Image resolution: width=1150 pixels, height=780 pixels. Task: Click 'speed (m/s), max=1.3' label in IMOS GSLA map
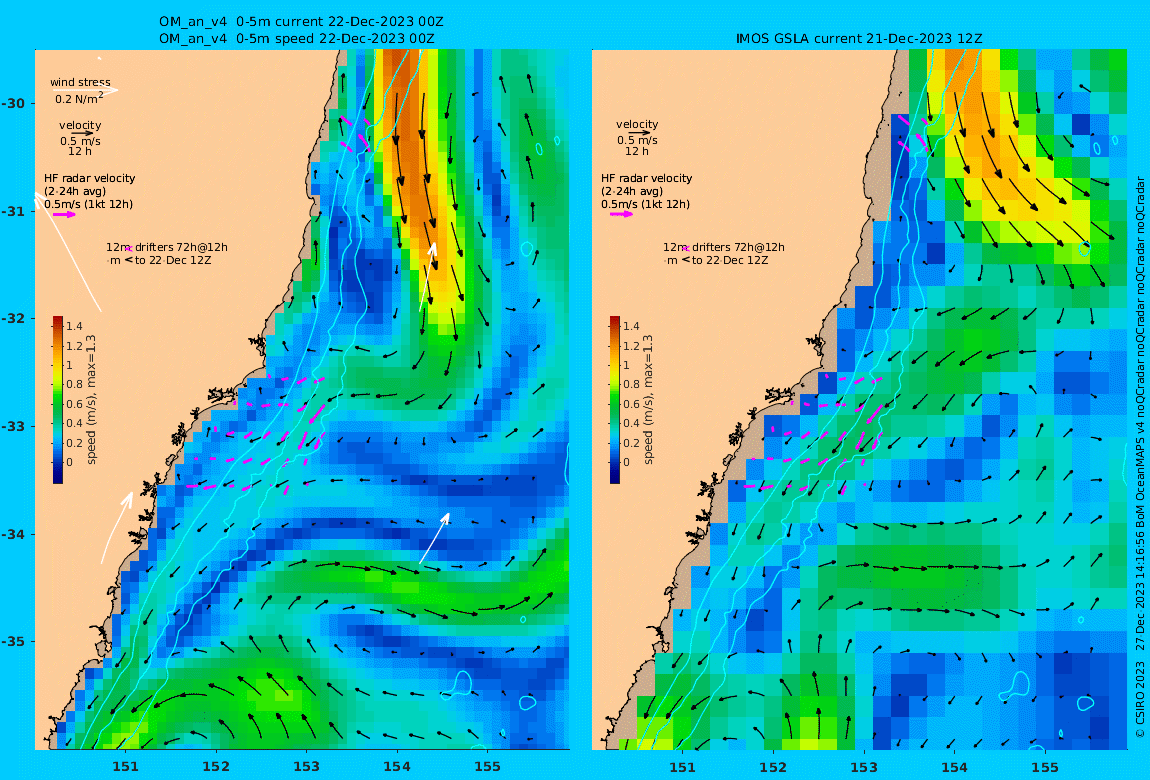[648, 400]
